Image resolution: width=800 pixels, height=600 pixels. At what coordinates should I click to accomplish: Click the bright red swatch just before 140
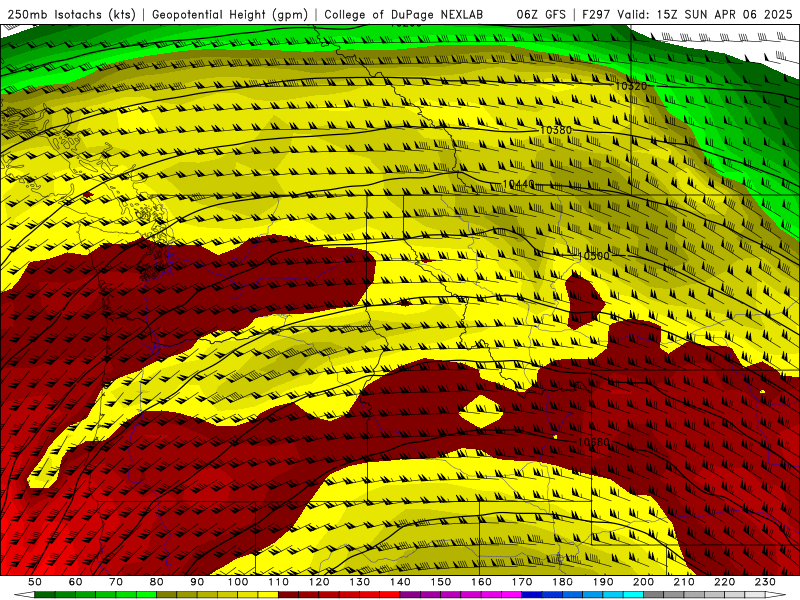point(390,595)
